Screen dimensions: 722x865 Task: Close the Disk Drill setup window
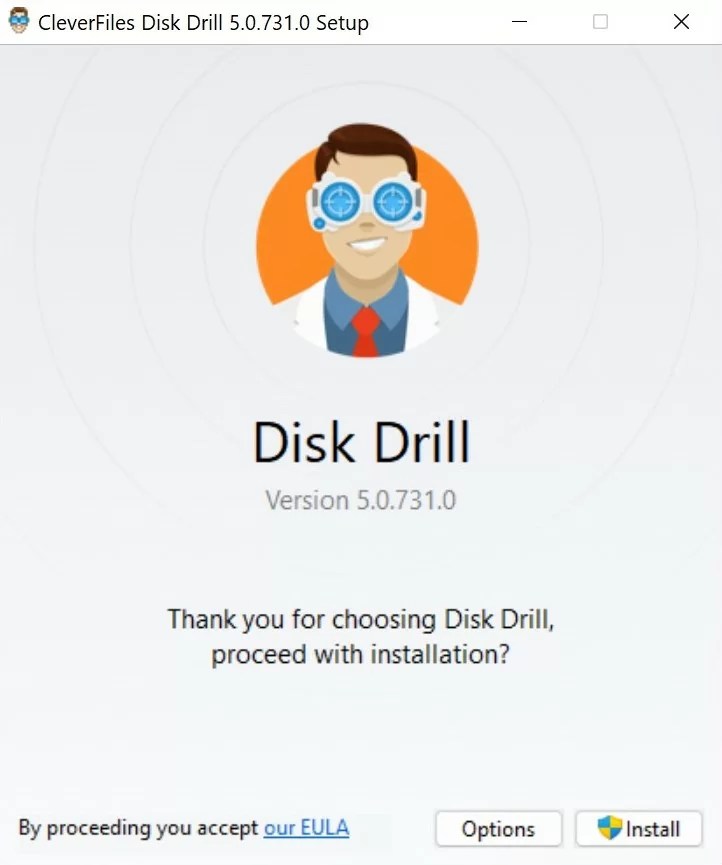(x=682, y=22)
